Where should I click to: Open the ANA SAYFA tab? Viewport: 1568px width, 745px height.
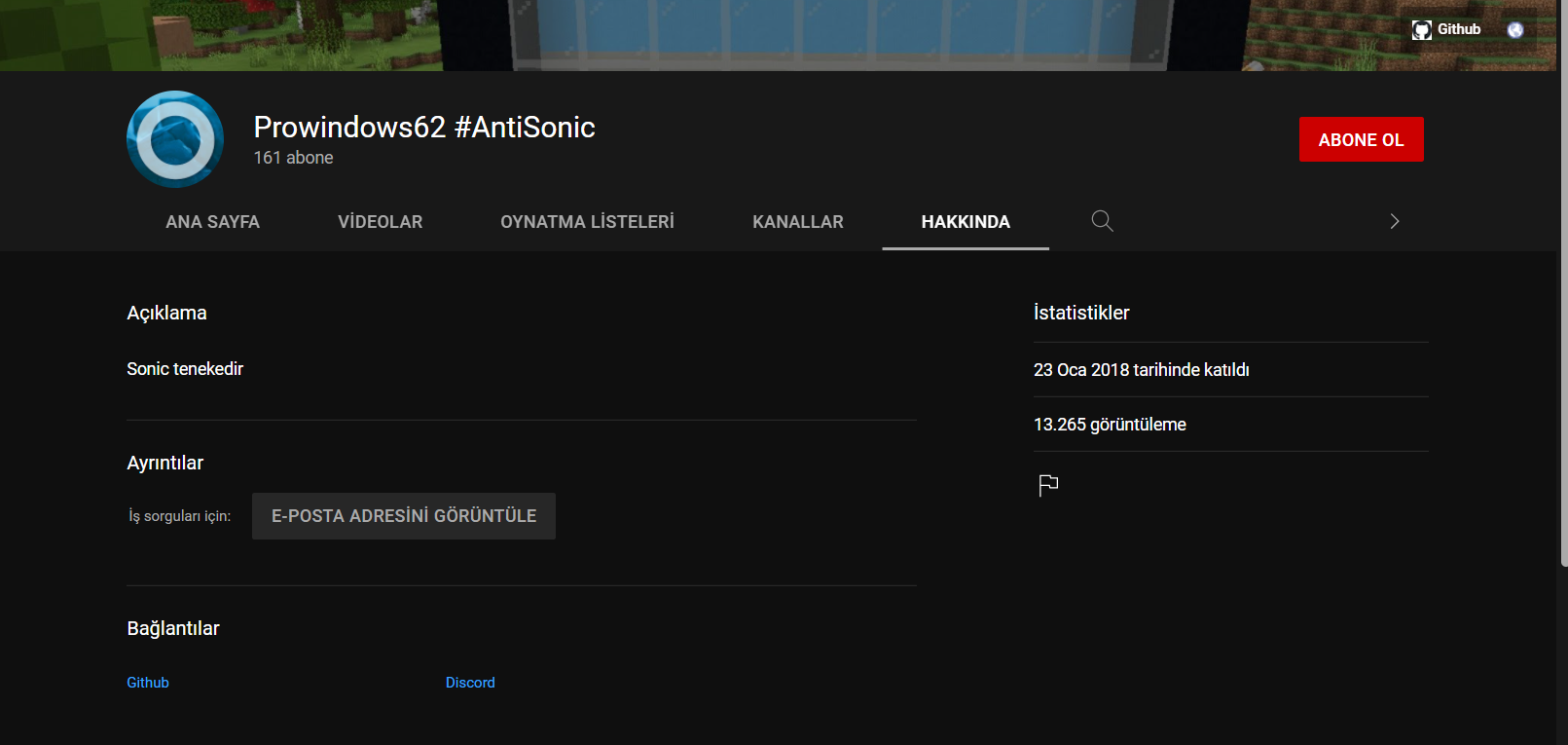[x=212, y=222]
